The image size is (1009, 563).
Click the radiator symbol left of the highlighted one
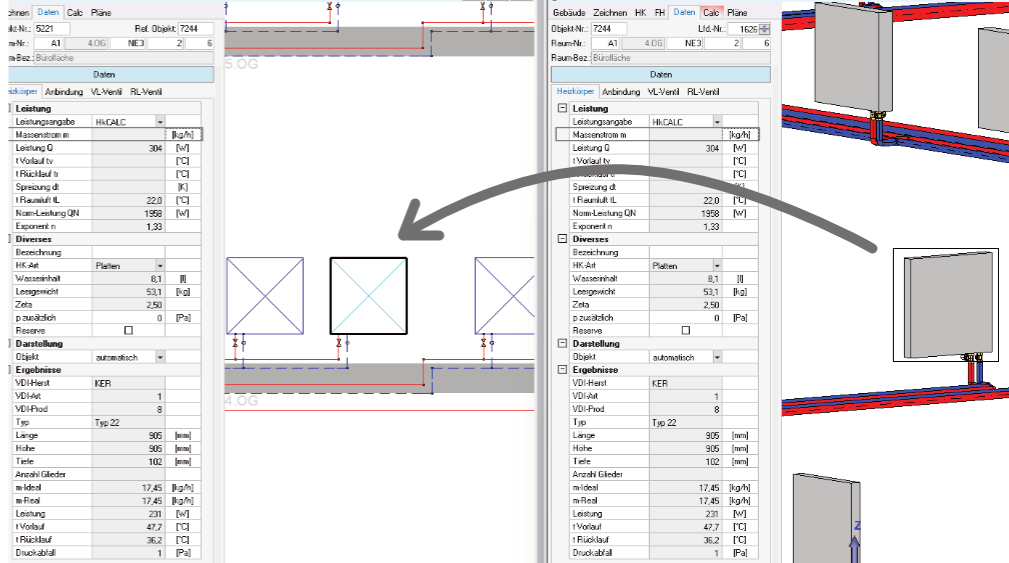point(259,295)
